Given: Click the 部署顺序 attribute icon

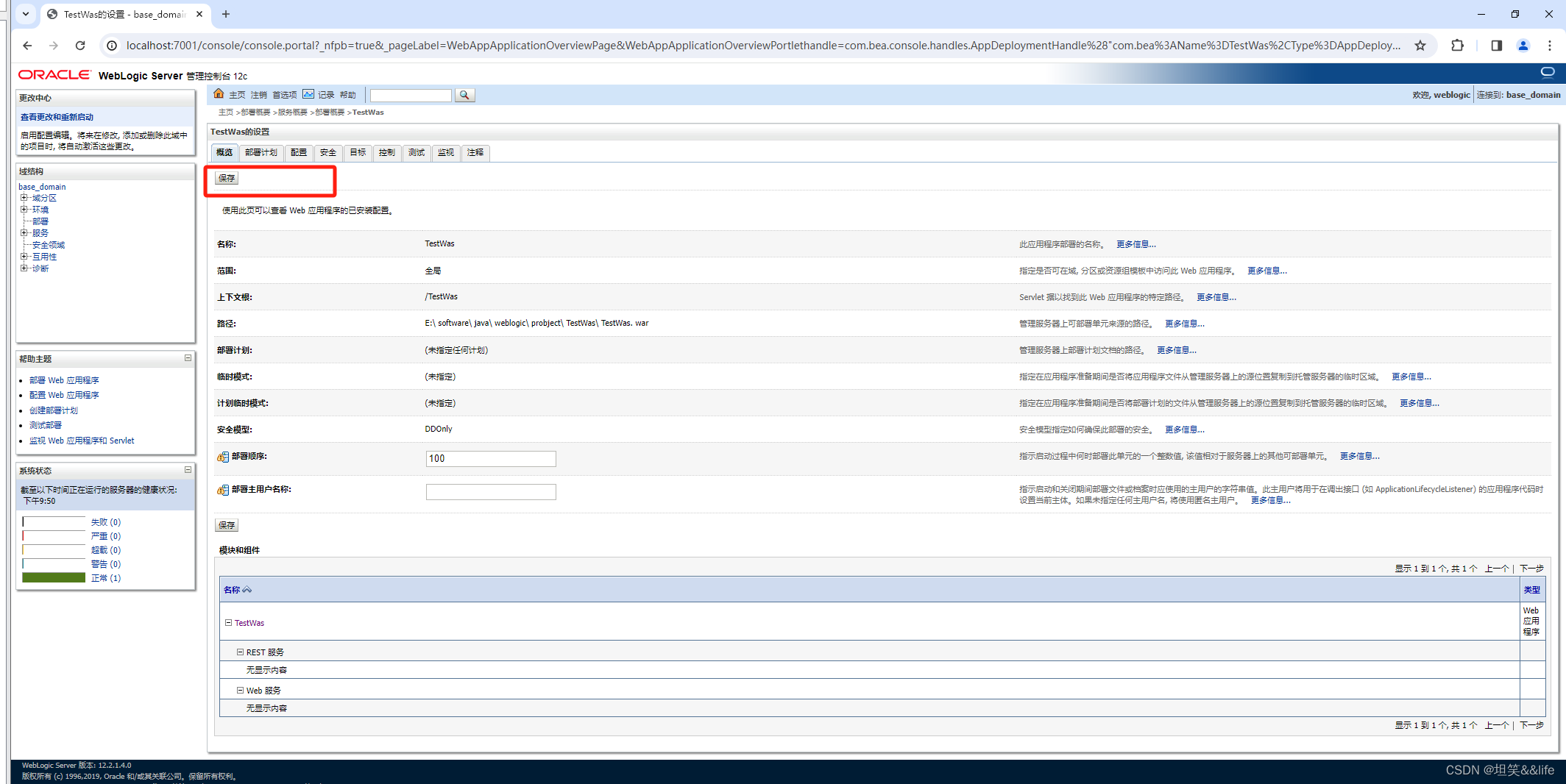Looking at the screenshot, I should [223, 457].
